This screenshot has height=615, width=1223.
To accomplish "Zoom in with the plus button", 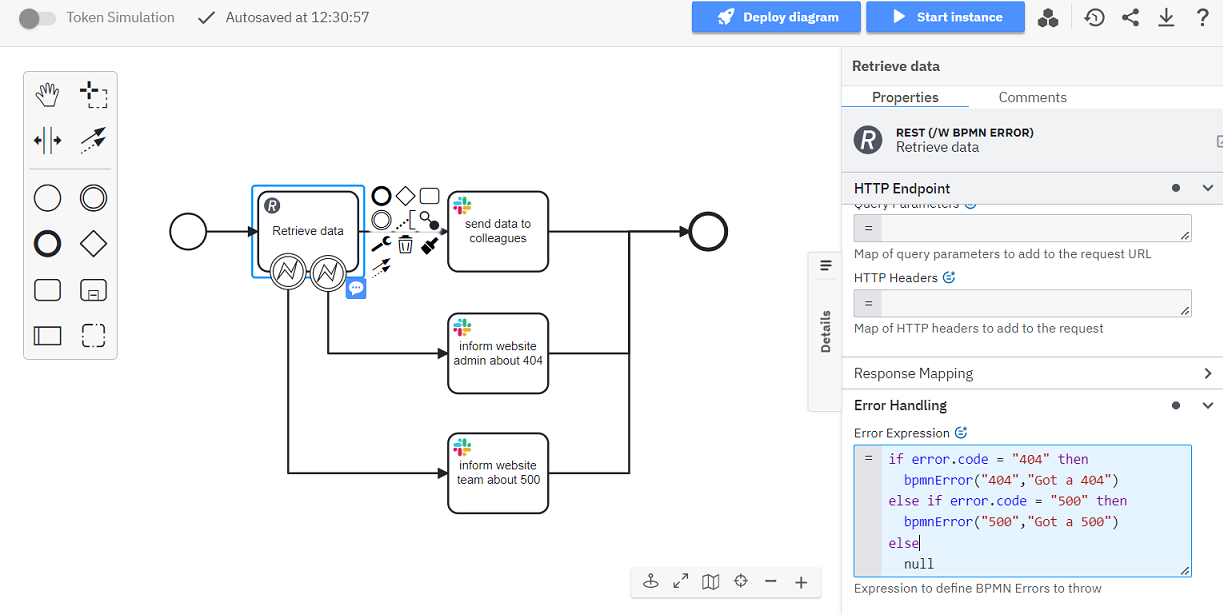I will (801, 582).
